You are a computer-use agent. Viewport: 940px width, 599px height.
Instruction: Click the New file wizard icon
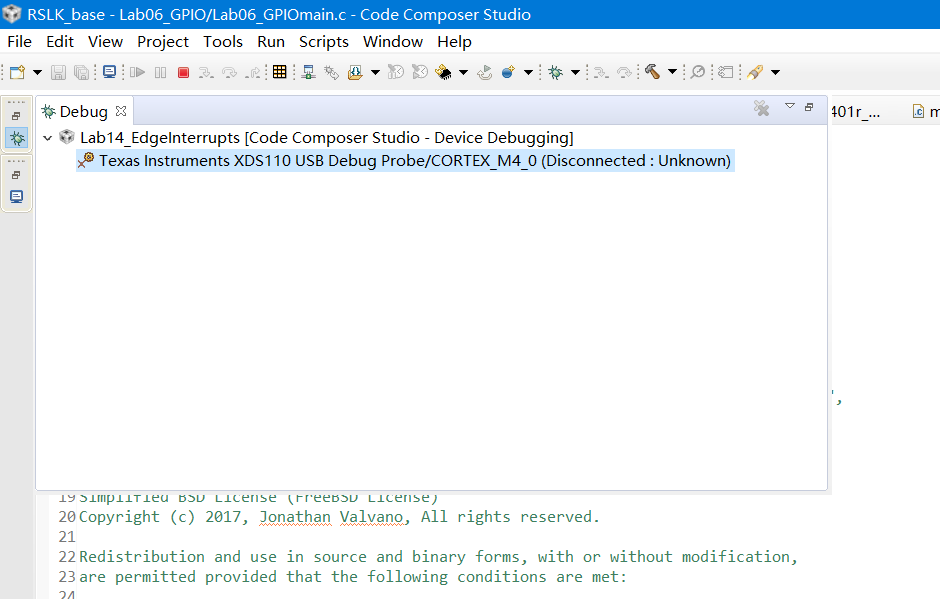[17, 73]
